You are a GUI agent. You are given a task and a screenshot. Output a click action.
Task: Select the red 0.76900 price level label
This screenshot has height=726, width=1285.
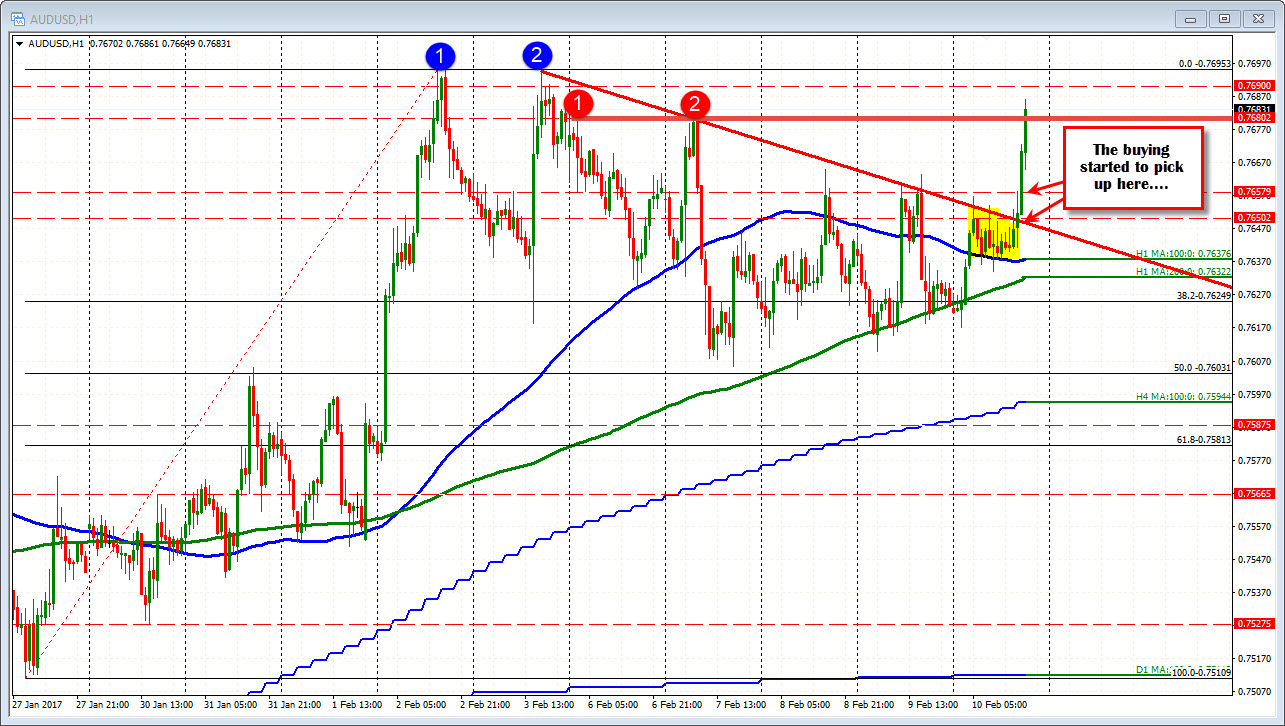1254,87
